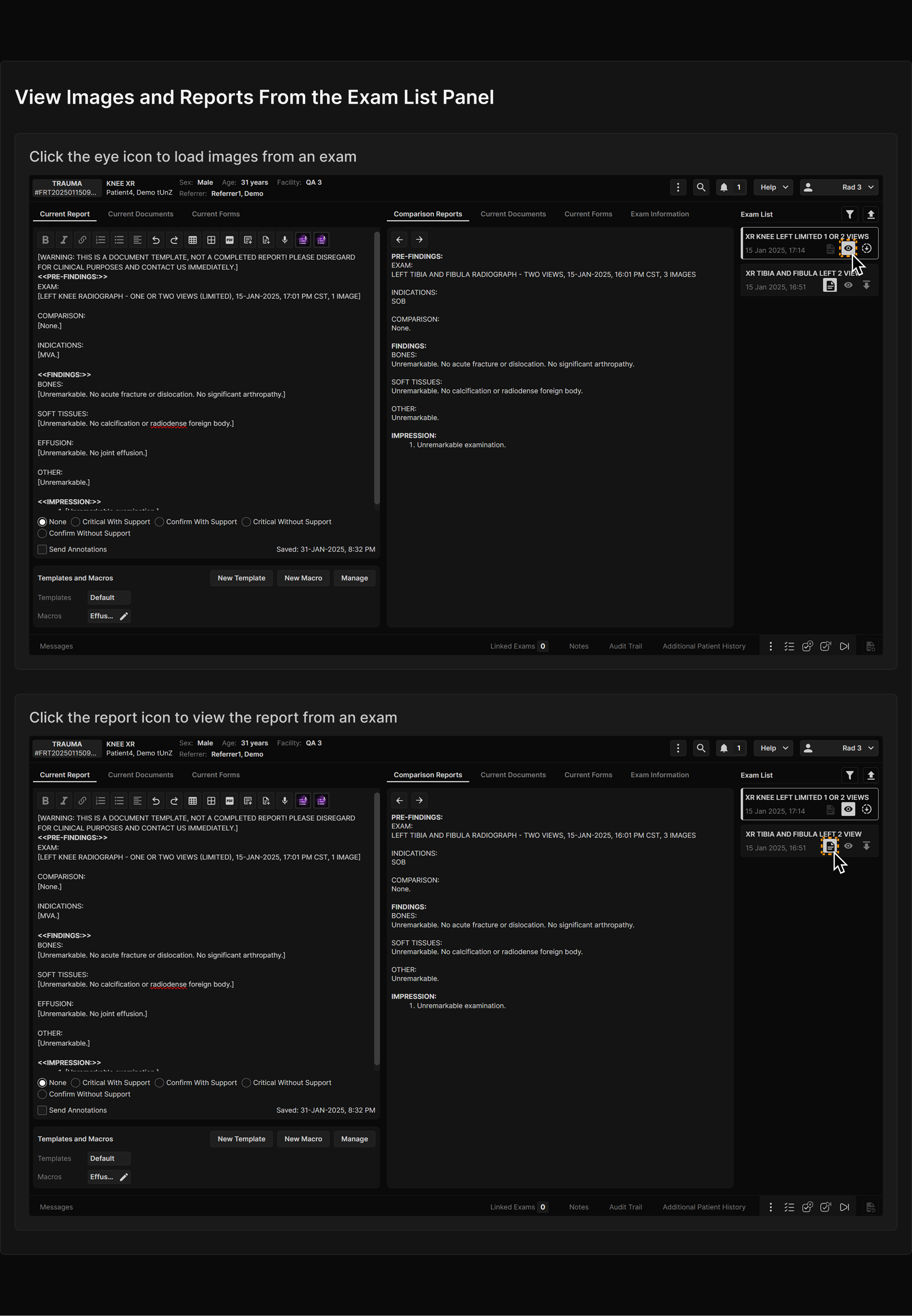Tick Send Annotations in the report-icon example
Screen dimensions: 912x1316
click(42, 1110)
